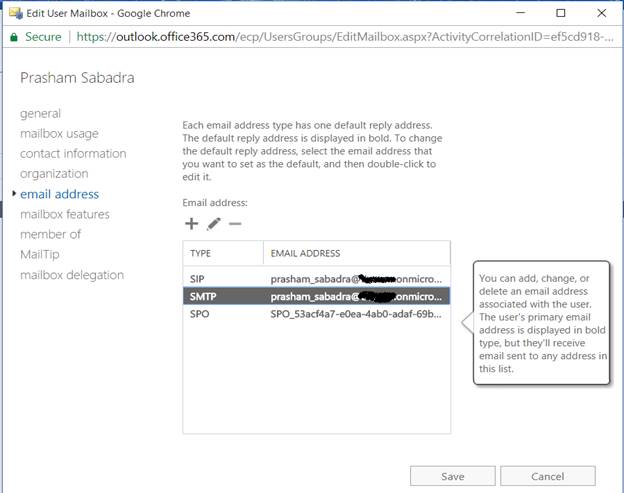This screenshot has width=624, height=493.
Task: Open the mailbox usage section
Action: point(59,133)
